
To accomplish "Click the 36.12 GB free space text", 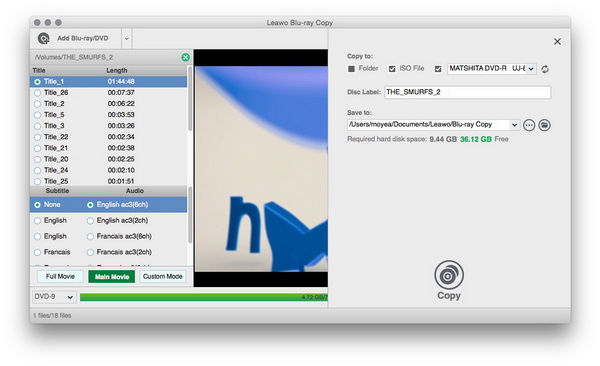I will (x=476, y=139).
